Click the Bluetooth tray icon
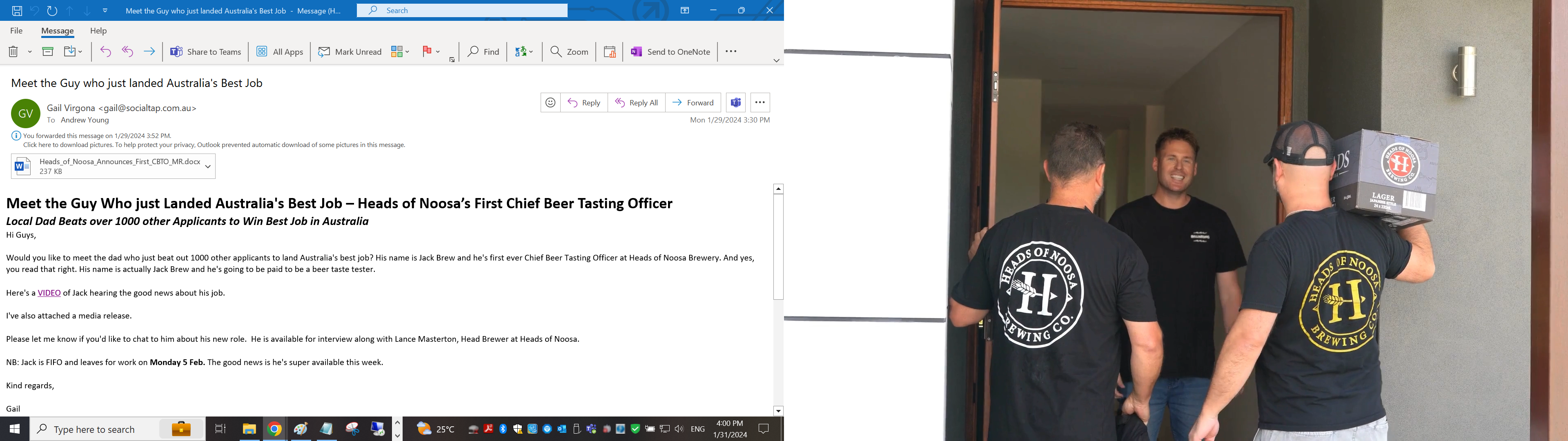The image size is (1568, 441). [x=503, y=429]
